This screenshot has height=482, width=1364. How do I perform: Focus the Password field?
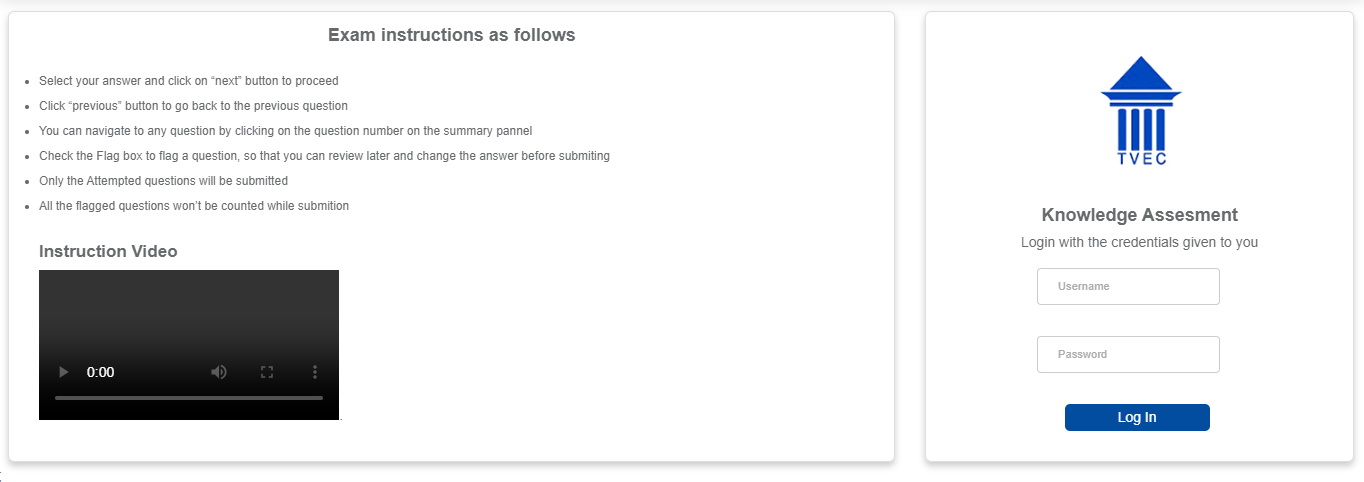tap(1128, 355)
